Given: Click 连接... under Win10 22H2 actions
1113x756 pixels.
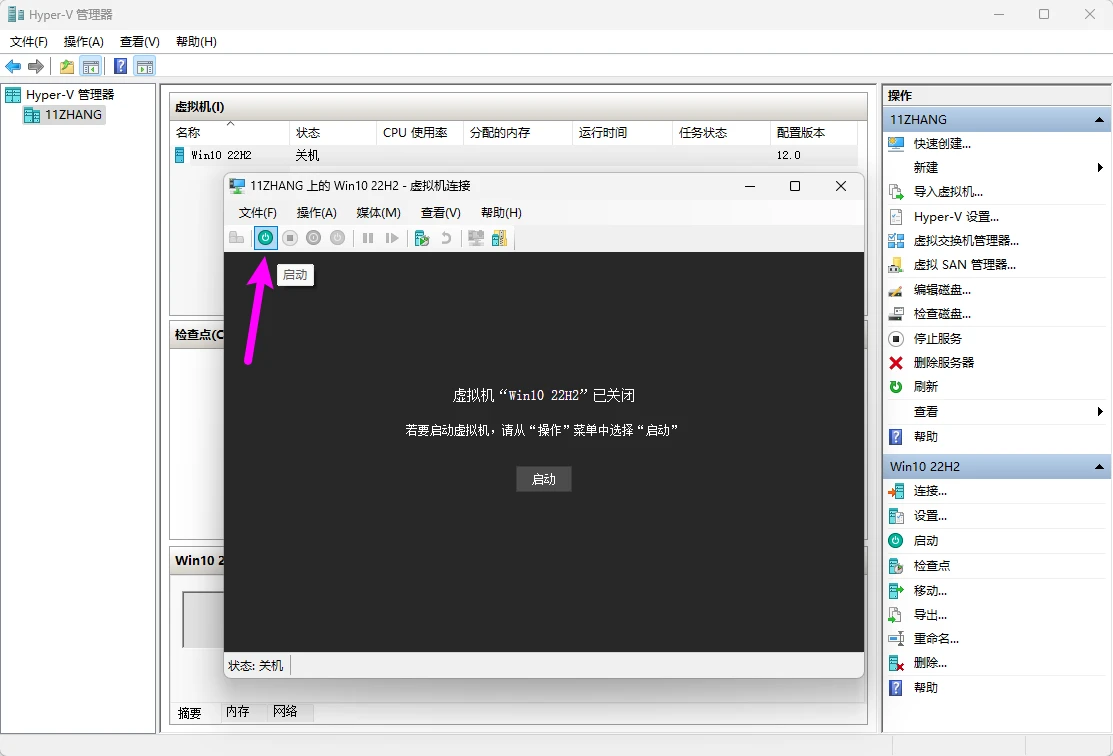Looking at the screenshot, I should (x=930, y=491).
